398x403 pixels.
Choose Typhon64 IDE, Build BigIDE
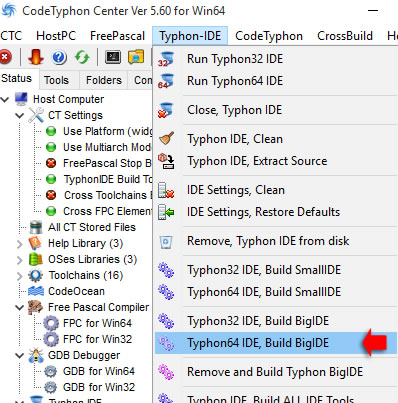(276, 343)
